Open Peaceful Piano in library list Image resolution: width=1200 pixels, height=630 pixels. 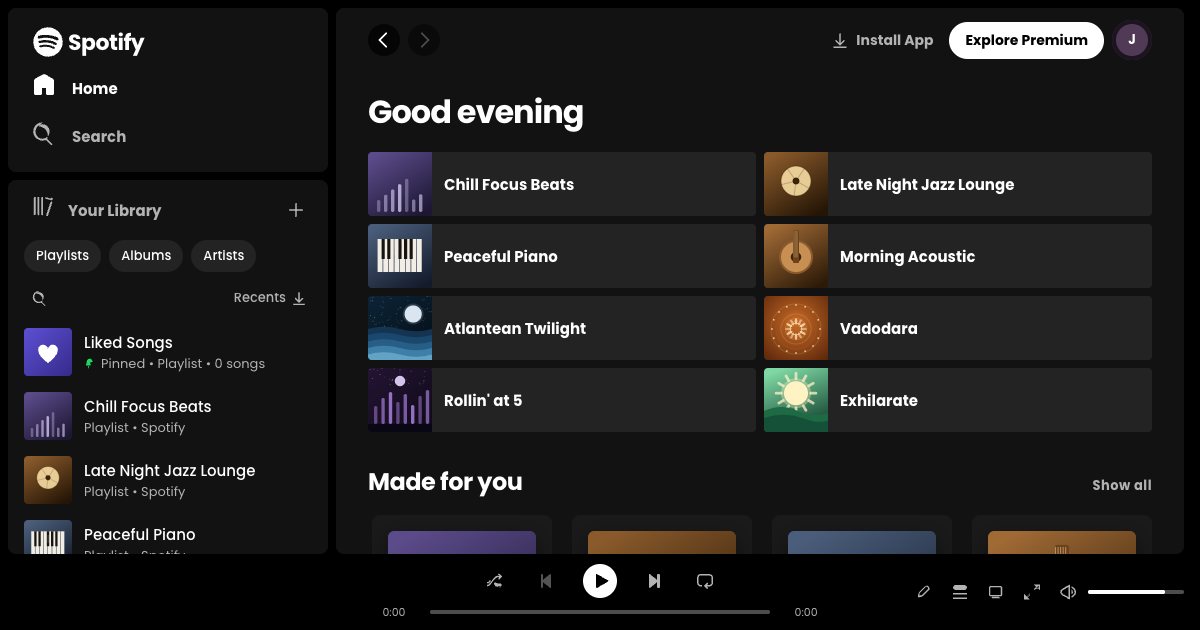pos(168,533)
